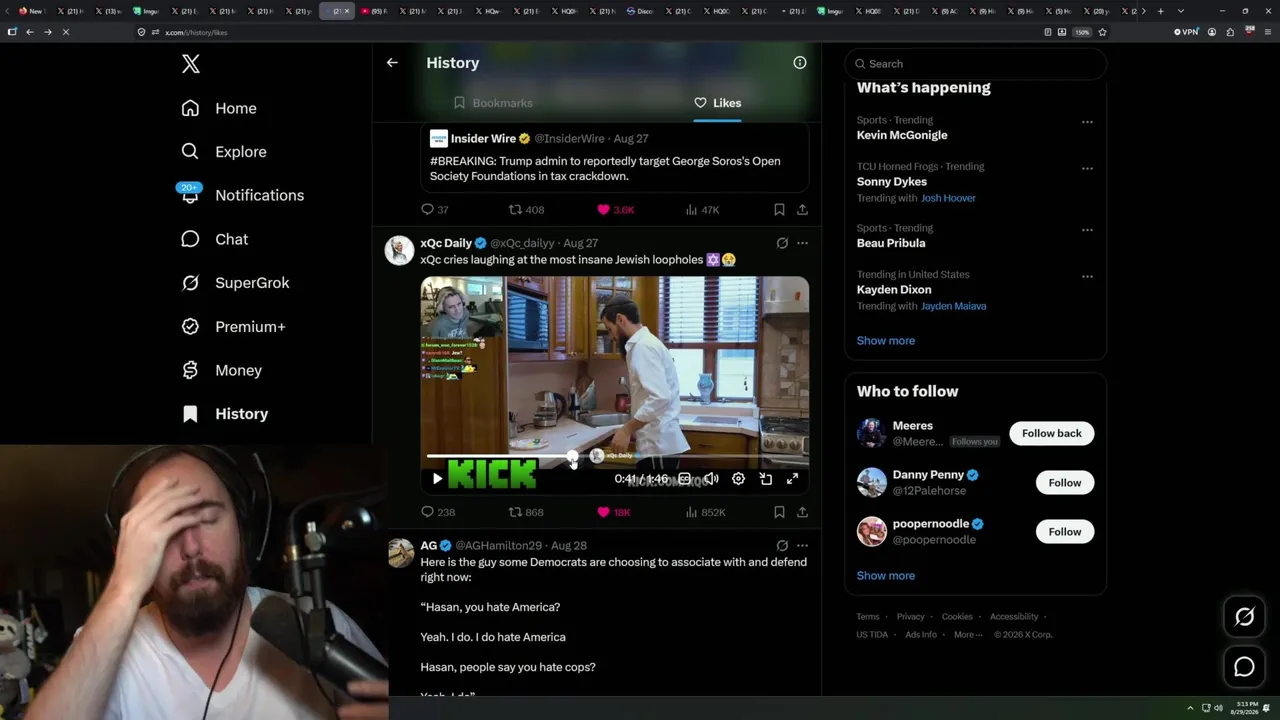Focus the Search field

[x=975, y=64]
